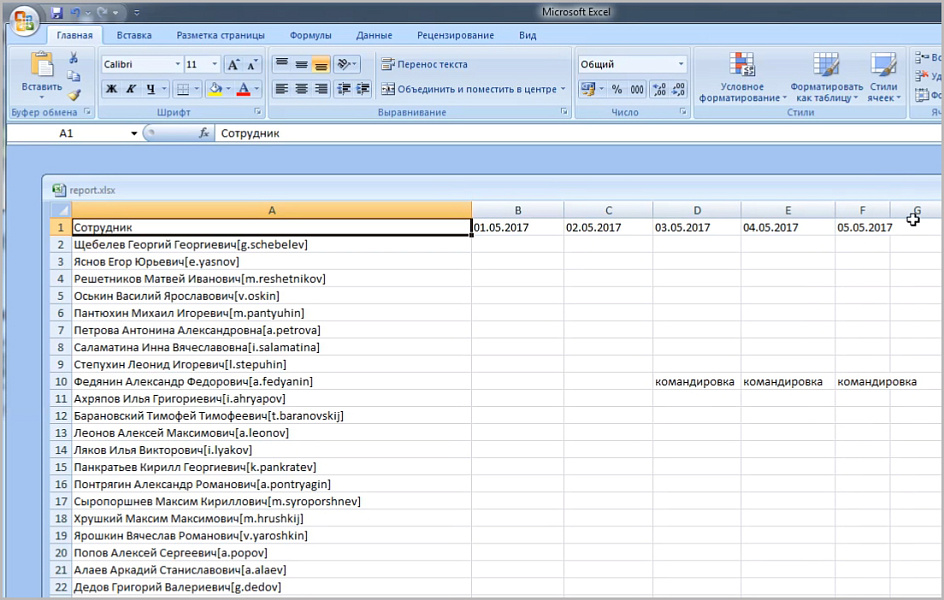This screenshot has height=600, width=944.
Task: Expand the fill color dropdown arrow
Action: coord(228,89)
